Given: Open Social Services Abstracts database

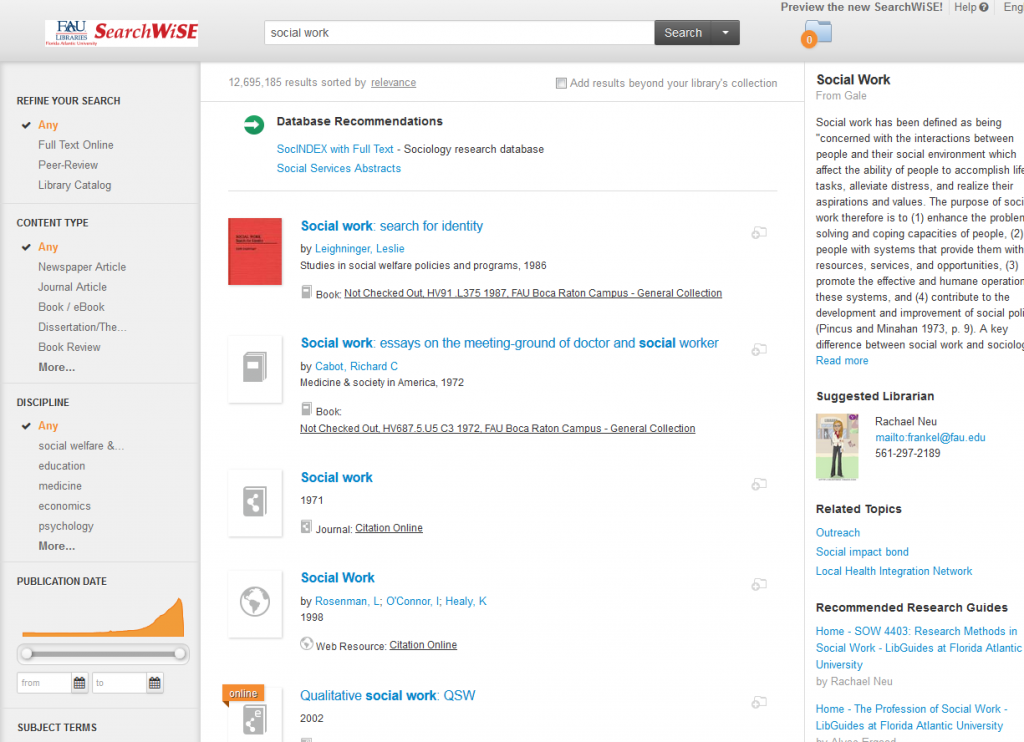Looking at the screenshot, I should pyautogui.click(x=339, y=169).
